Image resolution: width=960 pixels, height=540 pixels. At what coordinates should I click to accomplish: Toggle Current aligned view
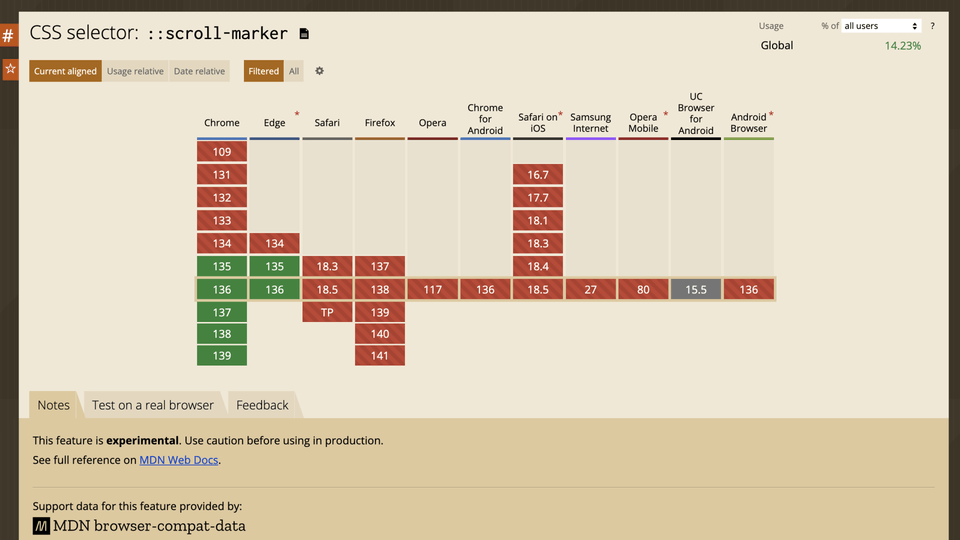[65, 71]
